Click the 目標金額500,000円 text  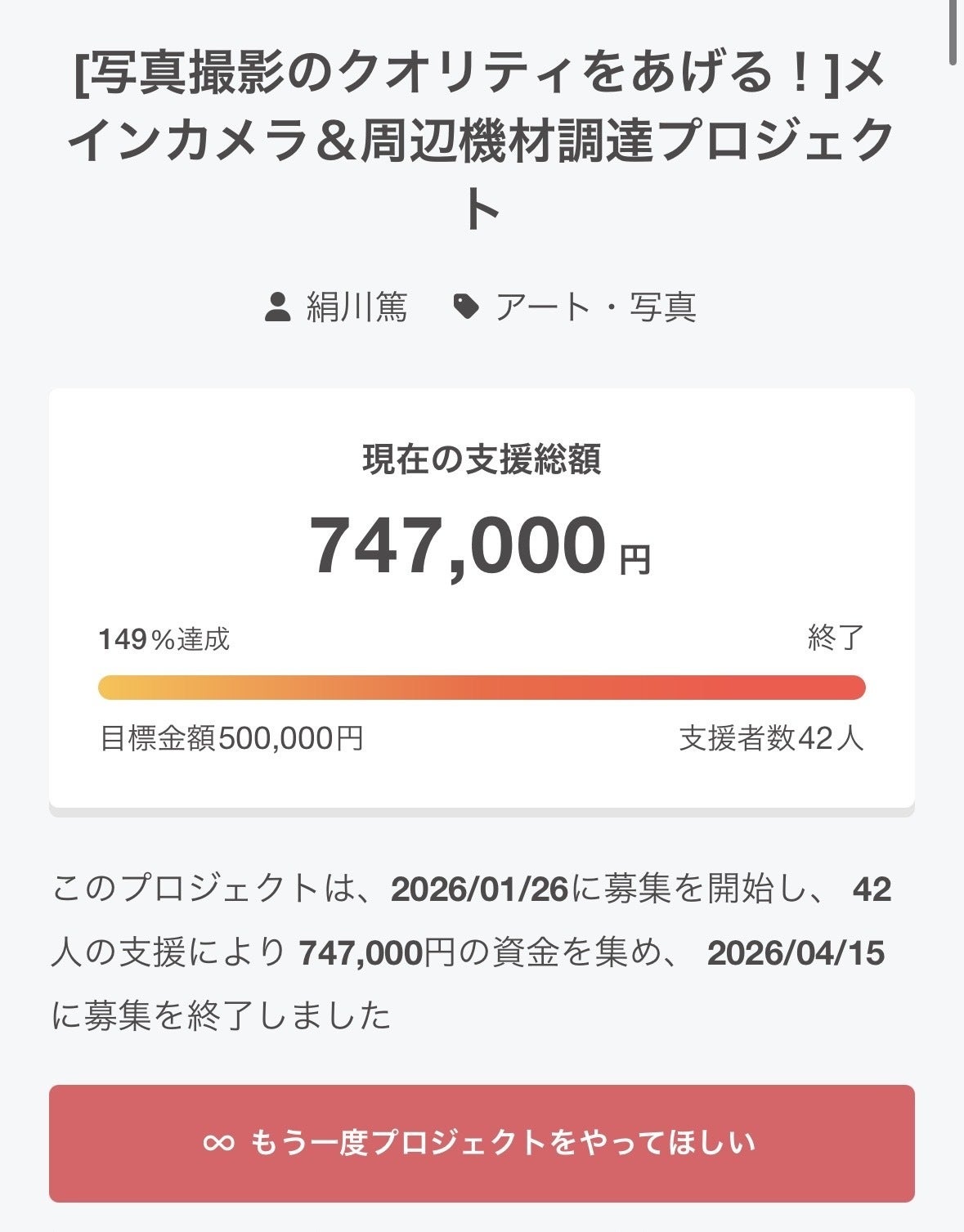pos(231,738)
